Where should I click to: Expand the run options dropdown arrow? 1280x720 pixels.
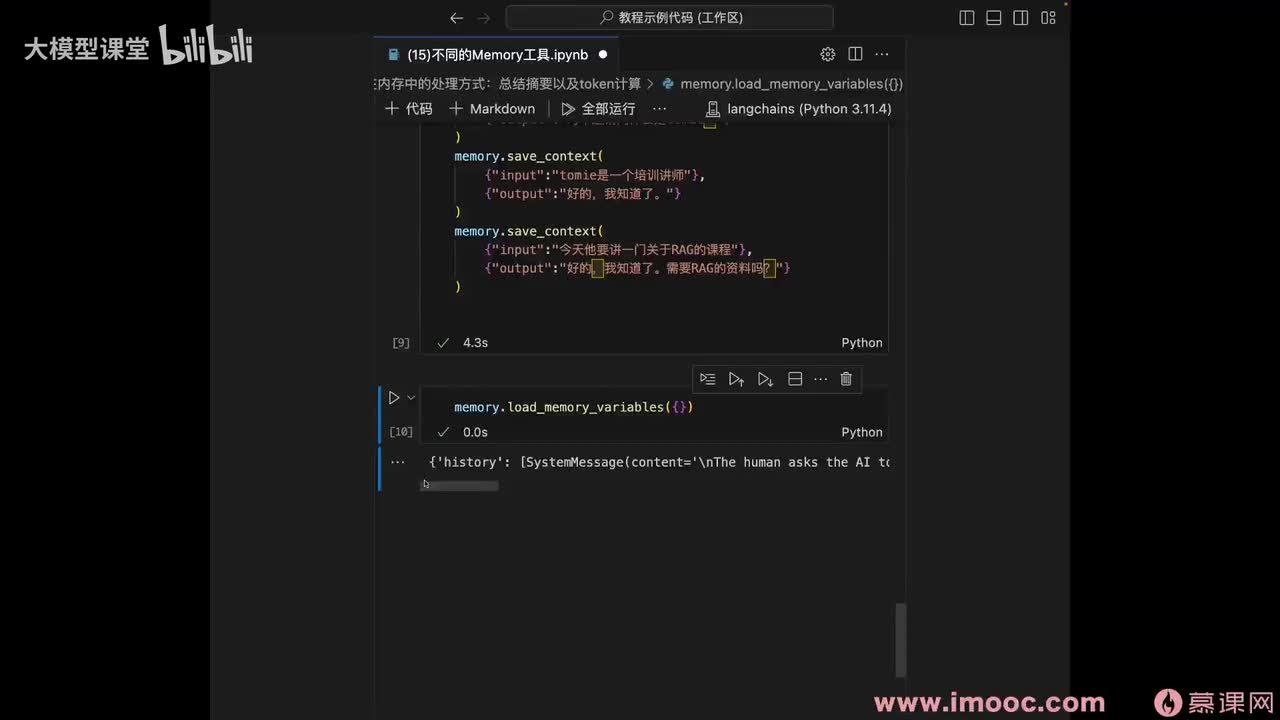pos(411,398)
